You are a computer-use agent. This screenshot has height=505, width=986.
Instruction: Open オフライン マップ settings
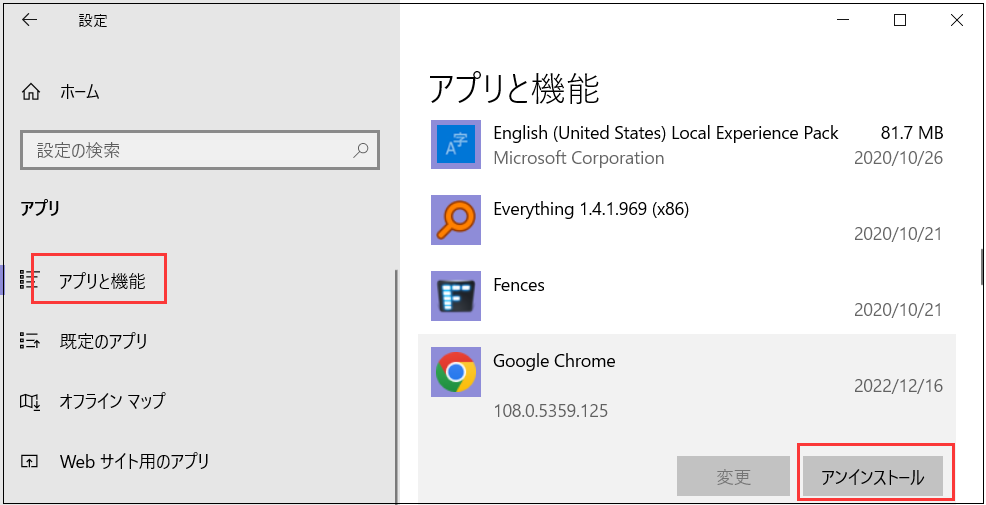click(112, 401)
